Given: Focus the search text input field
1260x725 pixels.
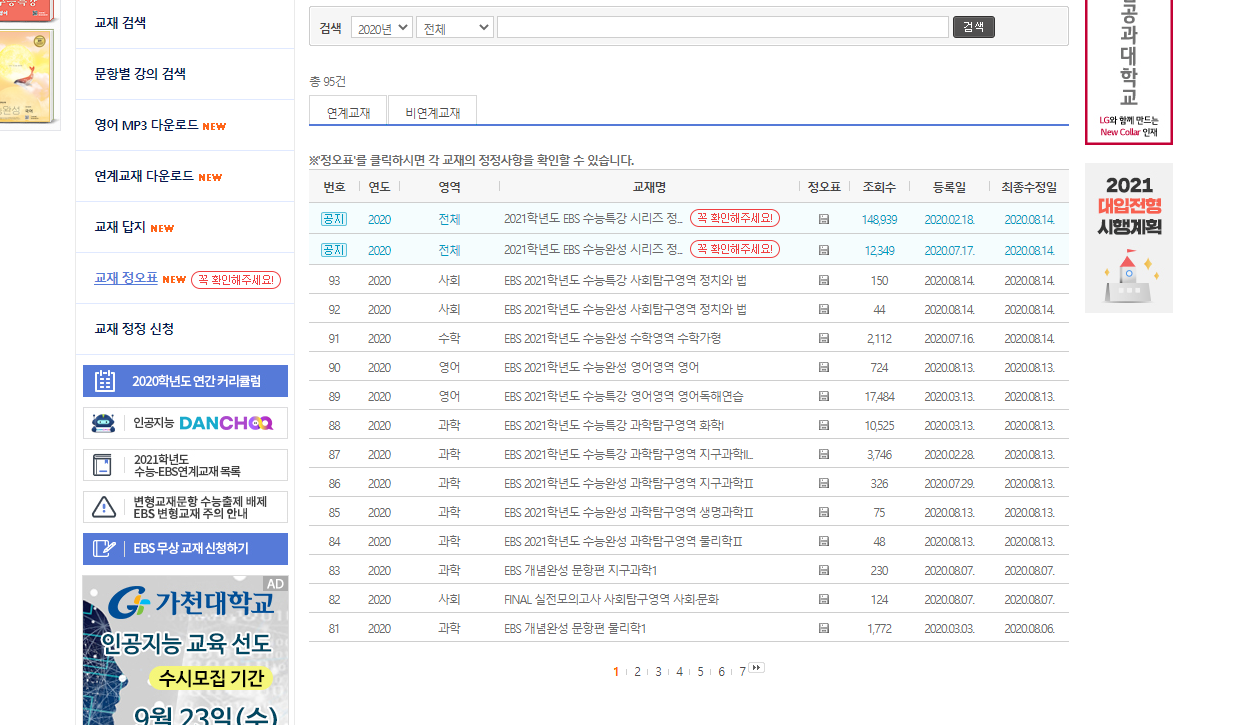Looking at the screenshot, I should 723,27.
